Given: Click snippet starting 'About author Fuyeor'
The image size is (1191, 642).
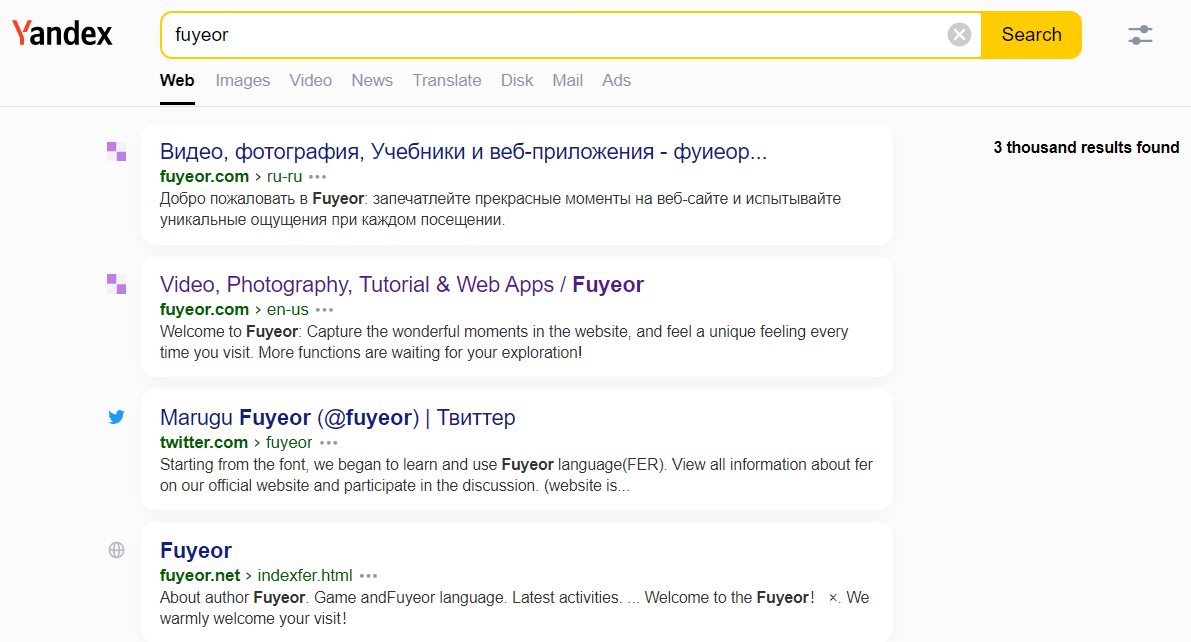Looking at the screenshot, I should (514, 608).
